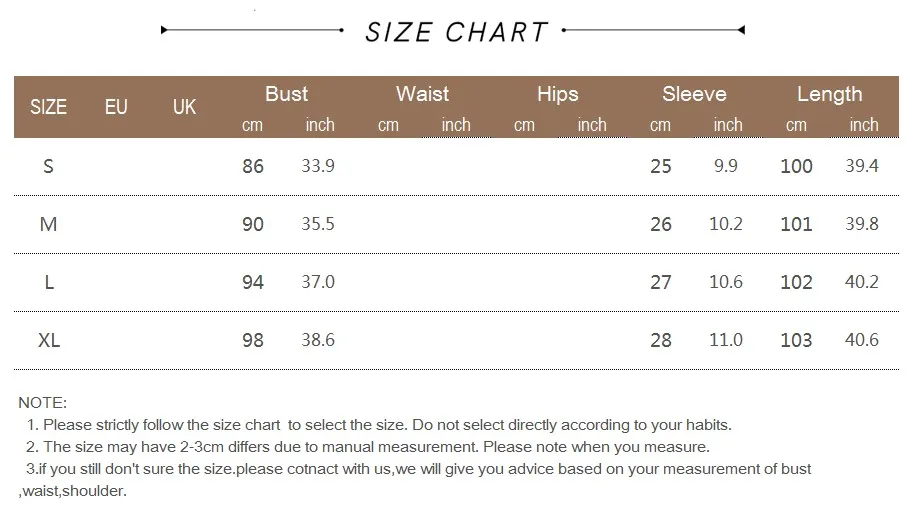This screenshot has height=532, width=920.
Task: Select the note about 2-3cm differences
Action: [x=368, y=447]
